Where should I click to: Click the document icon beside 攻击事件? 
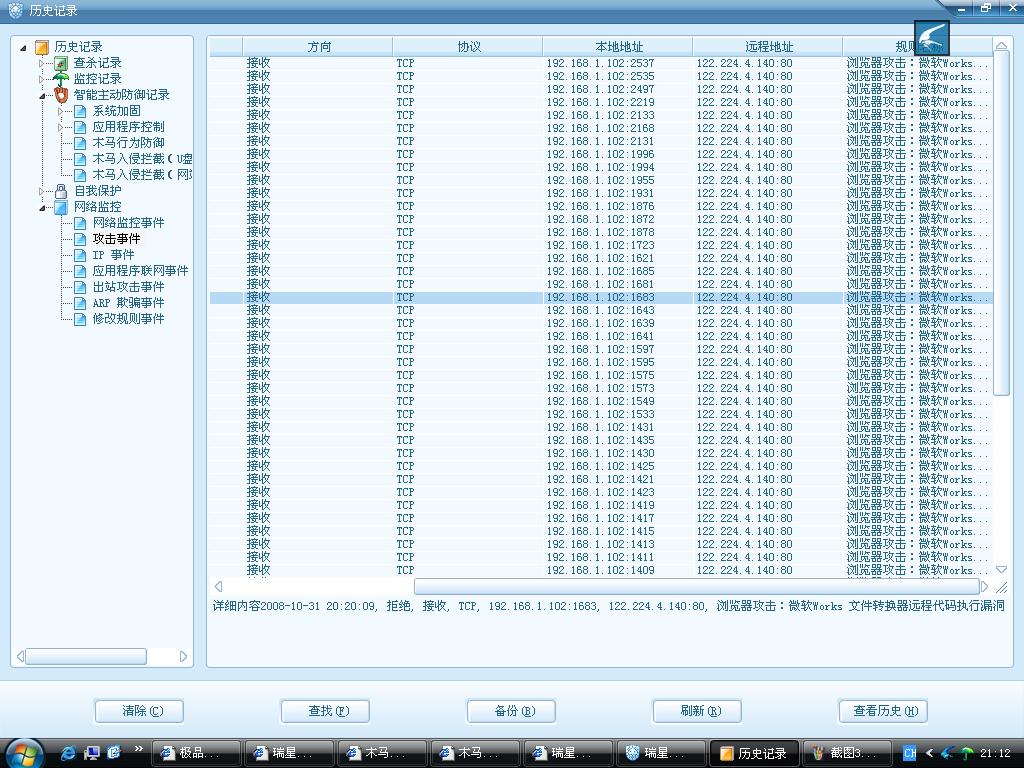coord(80,239)
